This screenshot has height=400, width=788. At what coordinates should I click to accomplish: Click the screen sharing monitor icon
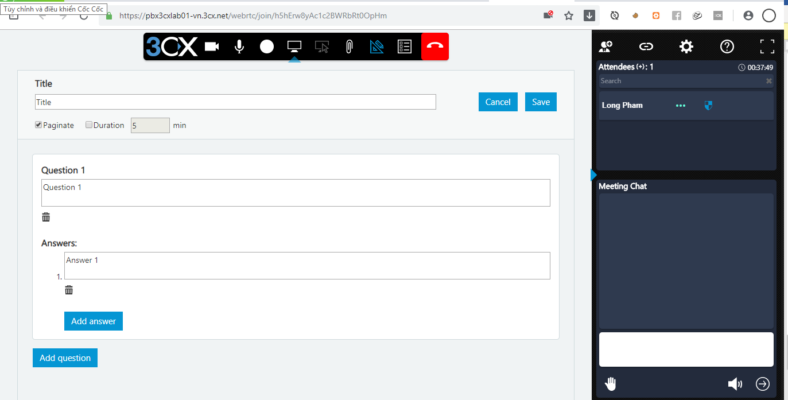[294, 46]
